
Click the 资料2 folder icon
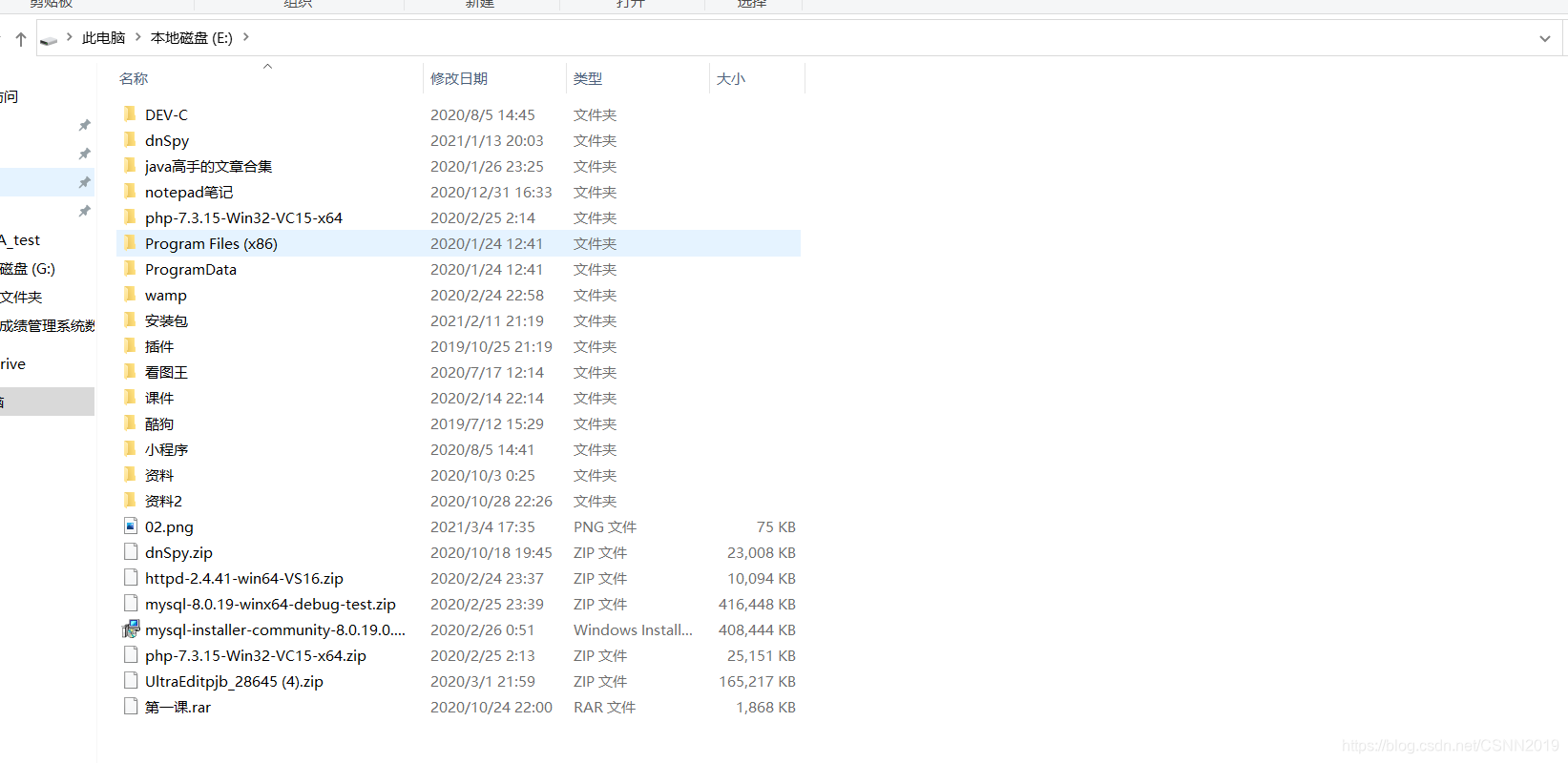pos(131,501)
